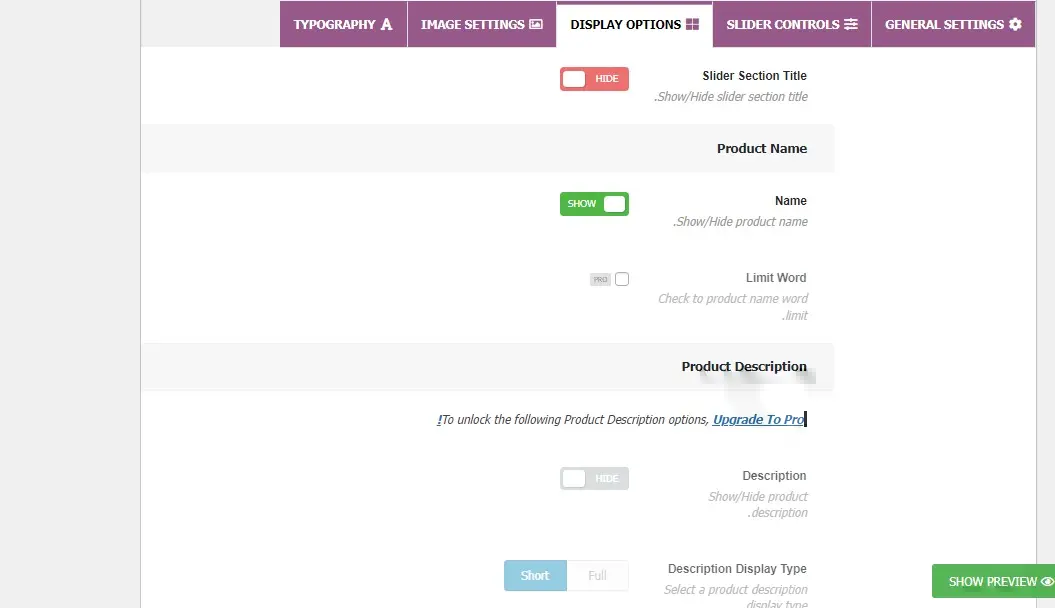
Task: Turn off the product Name show switch
Action: [x=594, y=204]
